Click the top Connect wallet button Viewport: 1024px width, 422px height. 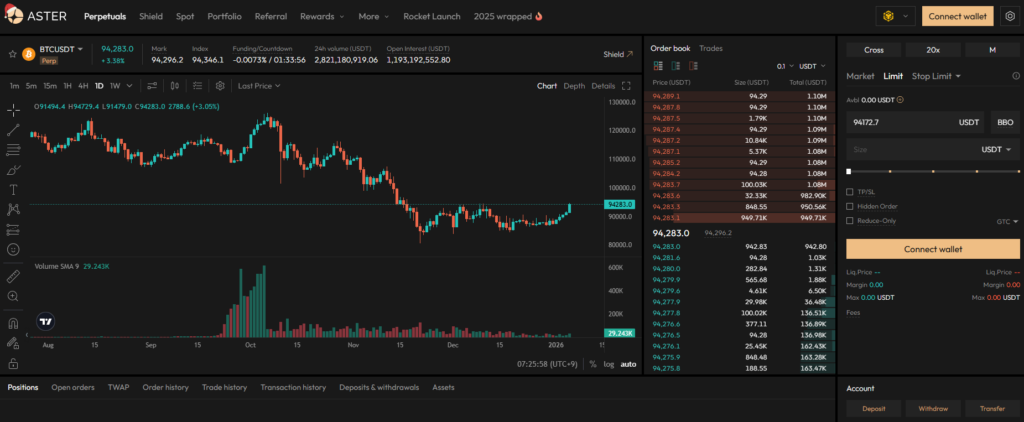(x=958, y=16)
